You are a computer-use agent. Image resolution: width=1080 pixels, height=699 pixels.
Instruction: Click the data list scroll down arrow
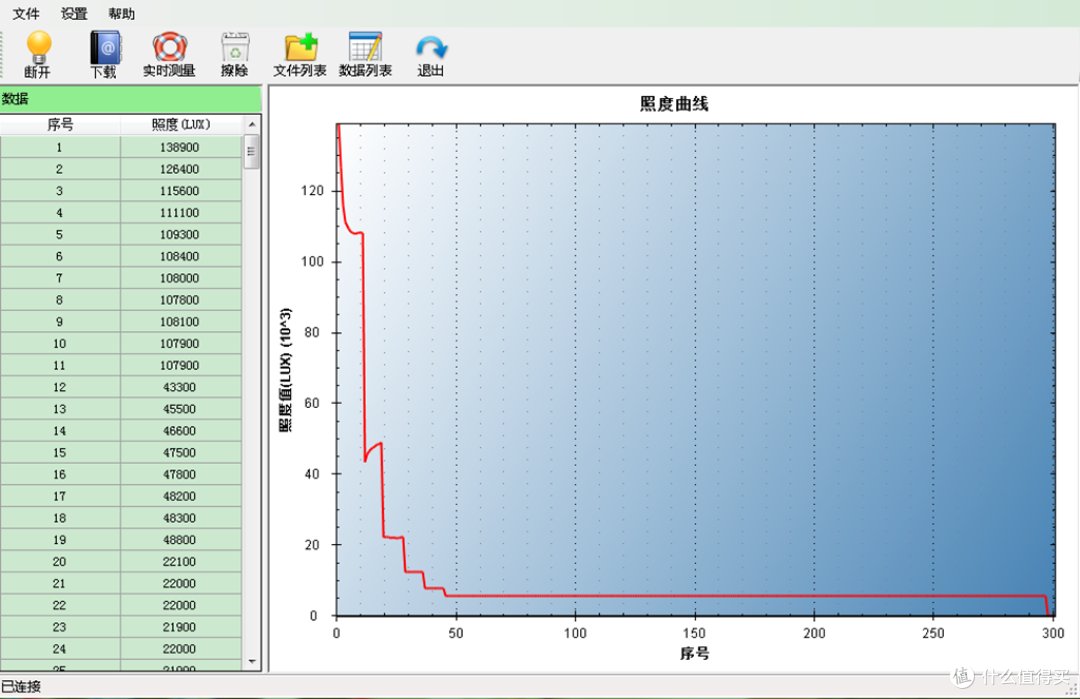(x=252, y=661)
